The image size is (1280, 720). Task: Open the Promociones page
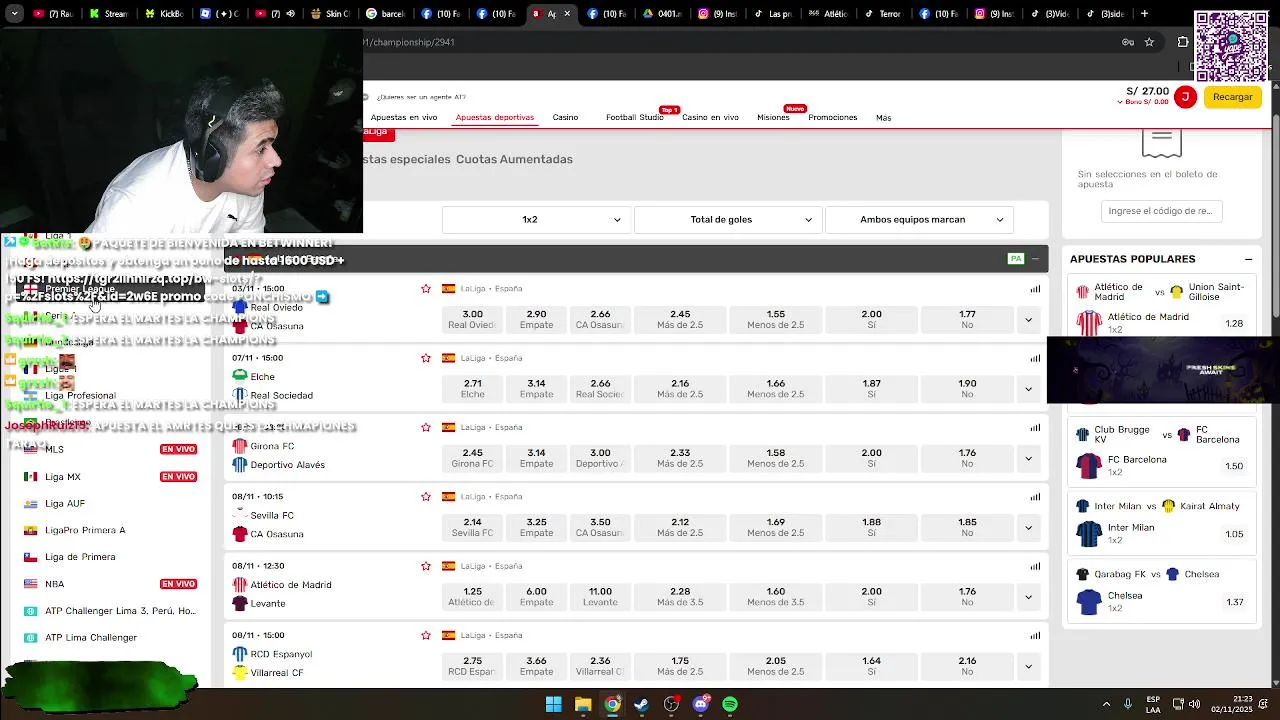pyautogui.click(x=833, y=117)
